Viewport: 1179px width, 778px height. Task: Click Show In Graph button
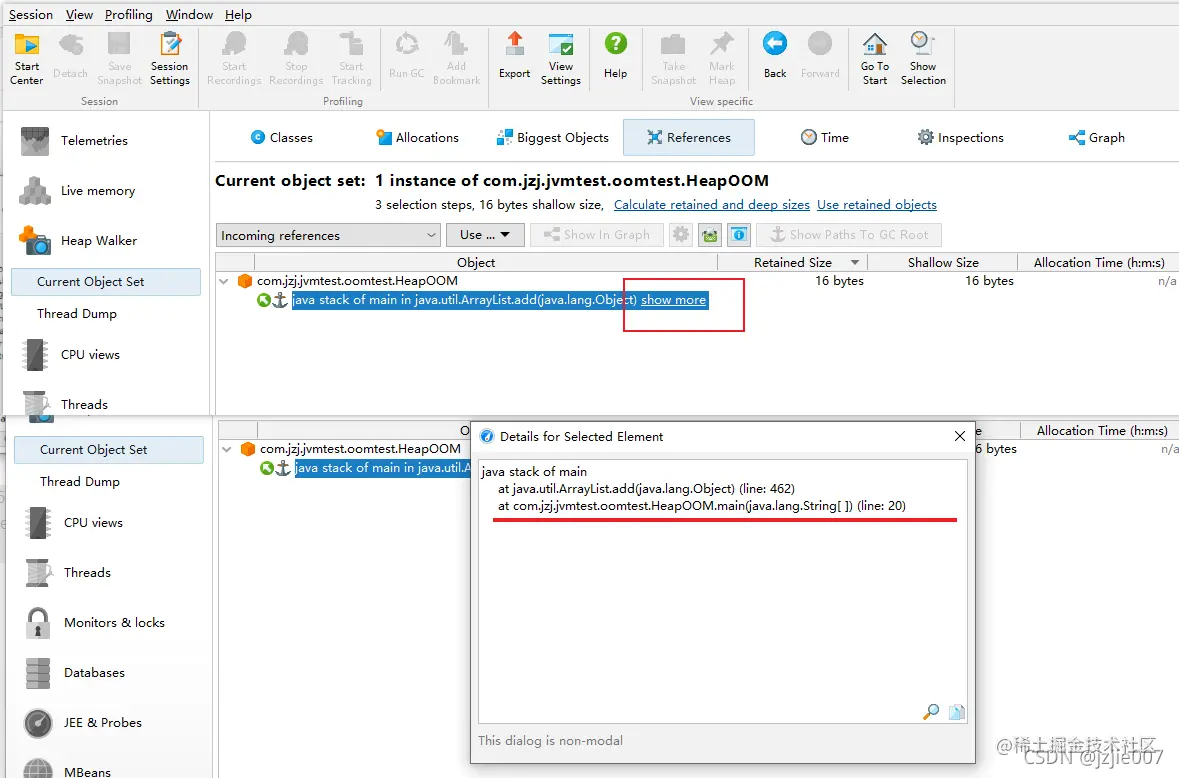click(x=597, y=235)
